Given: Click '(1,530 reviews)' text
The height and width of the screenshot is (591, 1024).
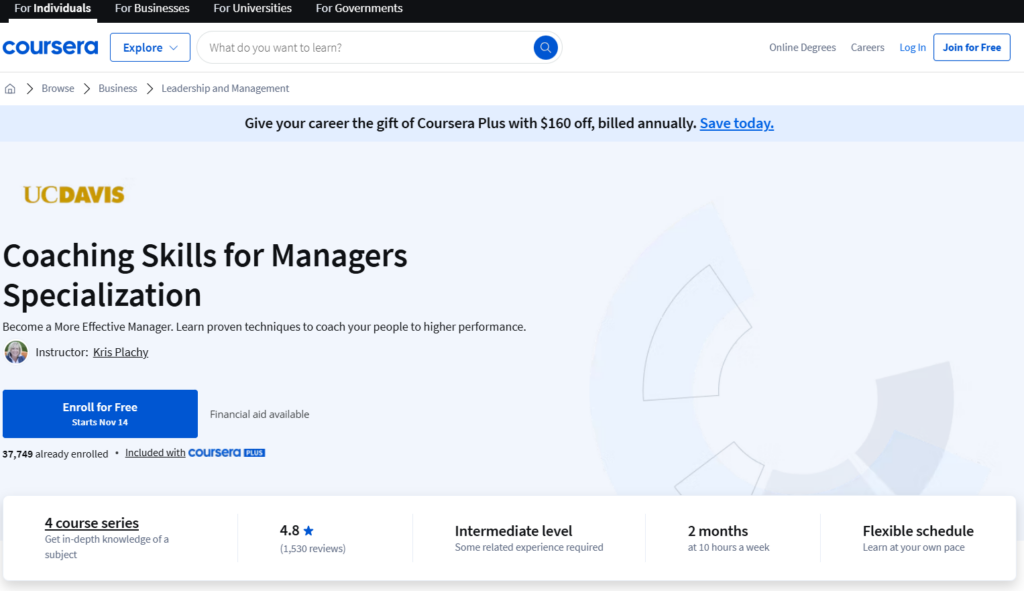Looking at the screenshot, I should click(x=313, y=549).
